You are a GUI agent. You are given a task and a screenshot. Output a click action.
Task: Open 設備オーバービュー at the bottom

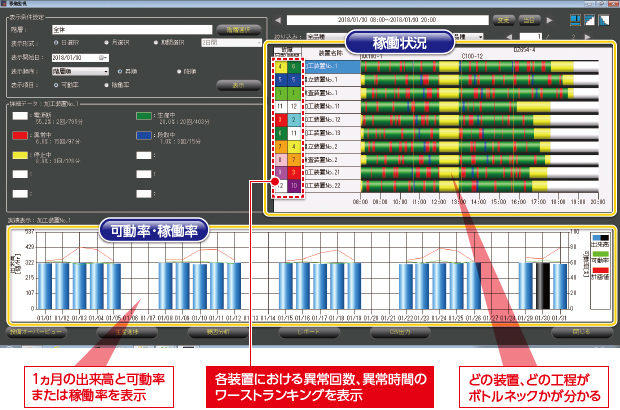(x=36, y=332)
